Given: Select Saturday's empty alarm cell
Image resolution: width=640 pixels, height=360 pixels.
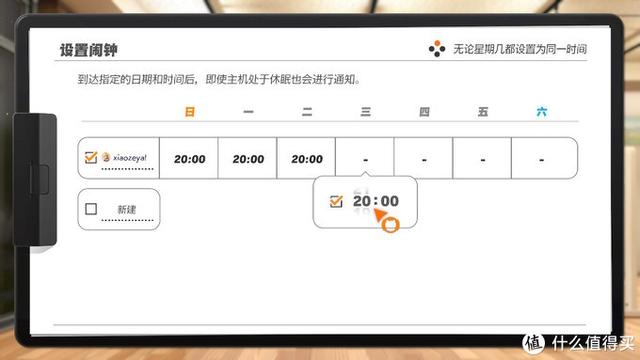Looking at the screenshot, I should tap(544, 158).
